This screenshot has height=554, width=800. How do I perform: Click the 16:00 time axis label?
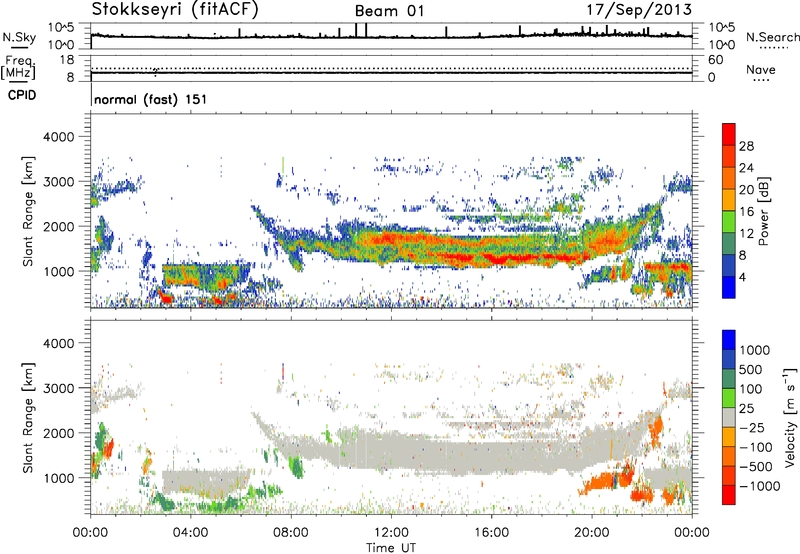pos(492,533)
